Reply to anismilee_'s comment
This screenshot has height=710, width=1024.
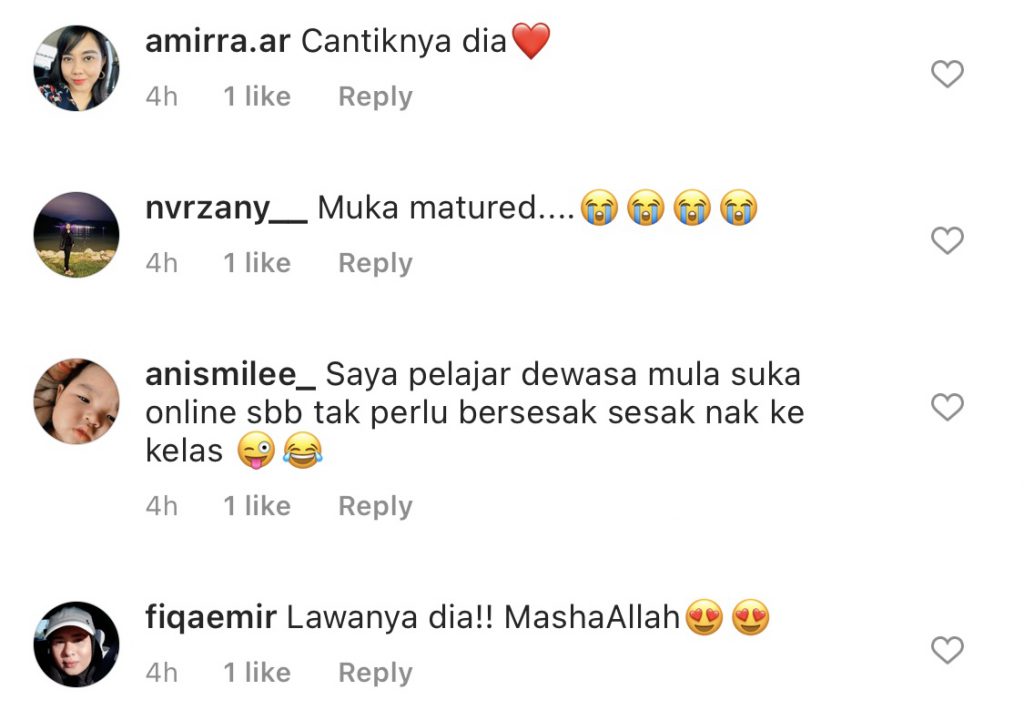click(x=376, y=506)
